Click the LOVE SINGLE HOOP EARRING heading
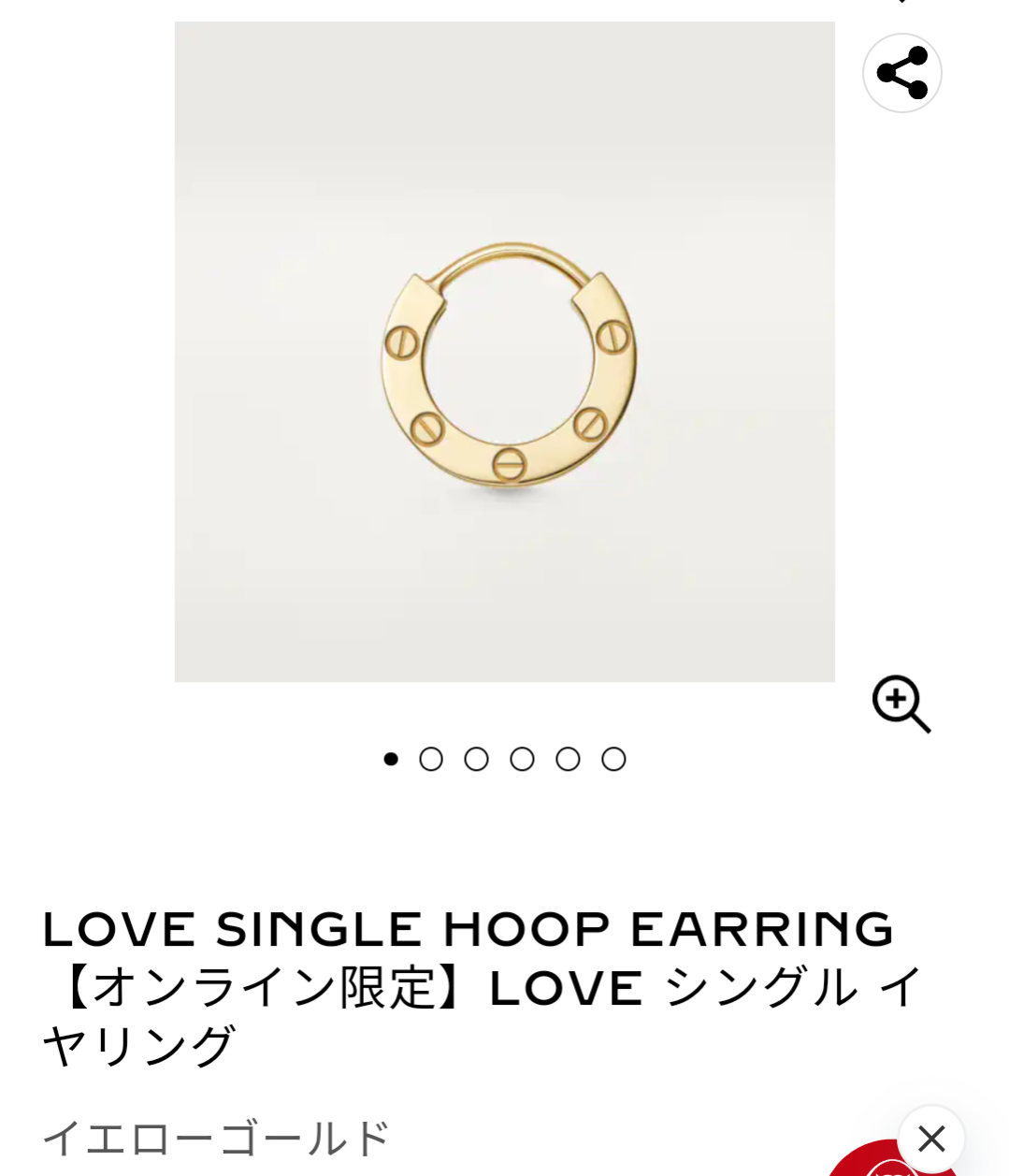Viewport: 1009px width, 1176px height. pos(468,929)
